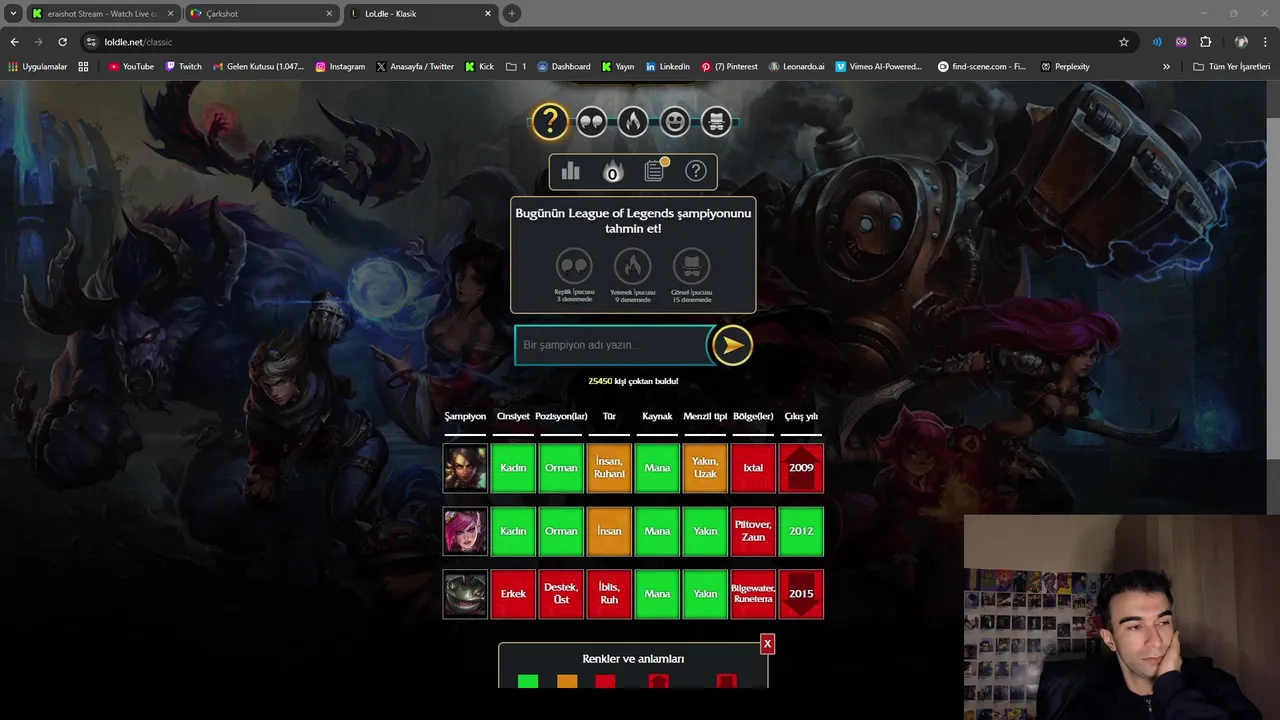Go back with the browser back arrow

(x=14, y=42)
